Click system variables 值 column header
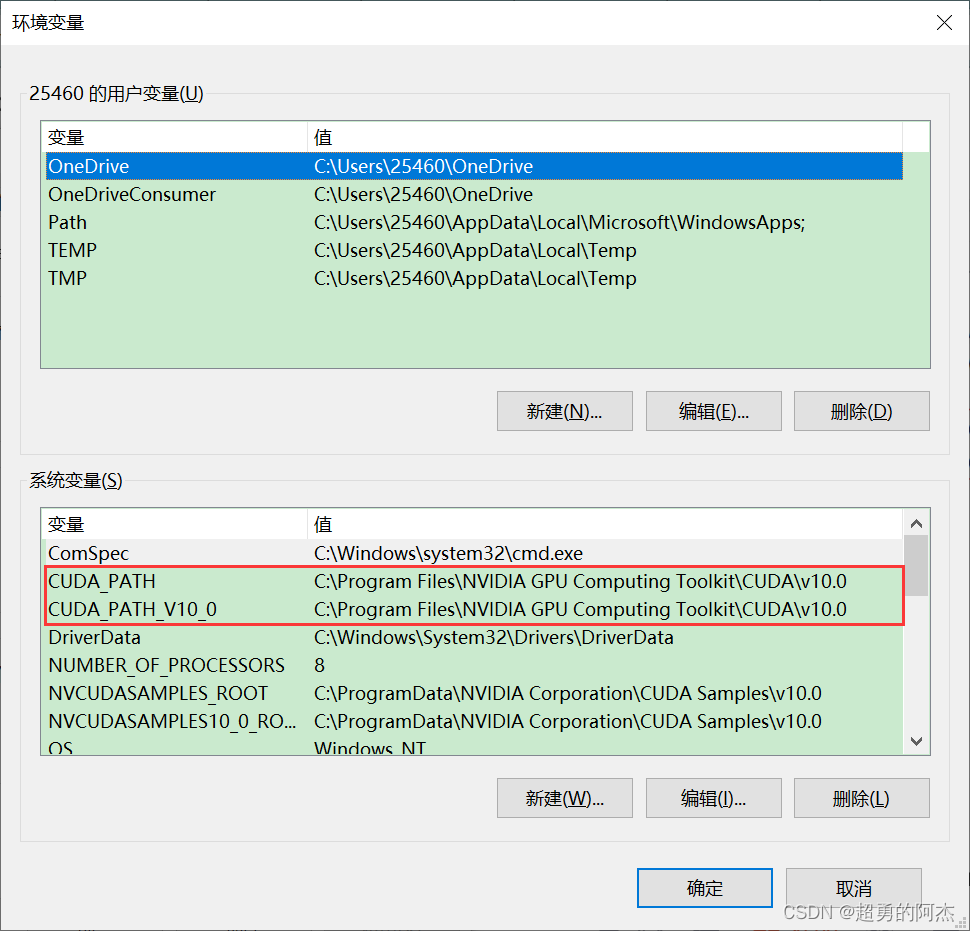Screen dimensions: 970x931 (x=604, y=524)
